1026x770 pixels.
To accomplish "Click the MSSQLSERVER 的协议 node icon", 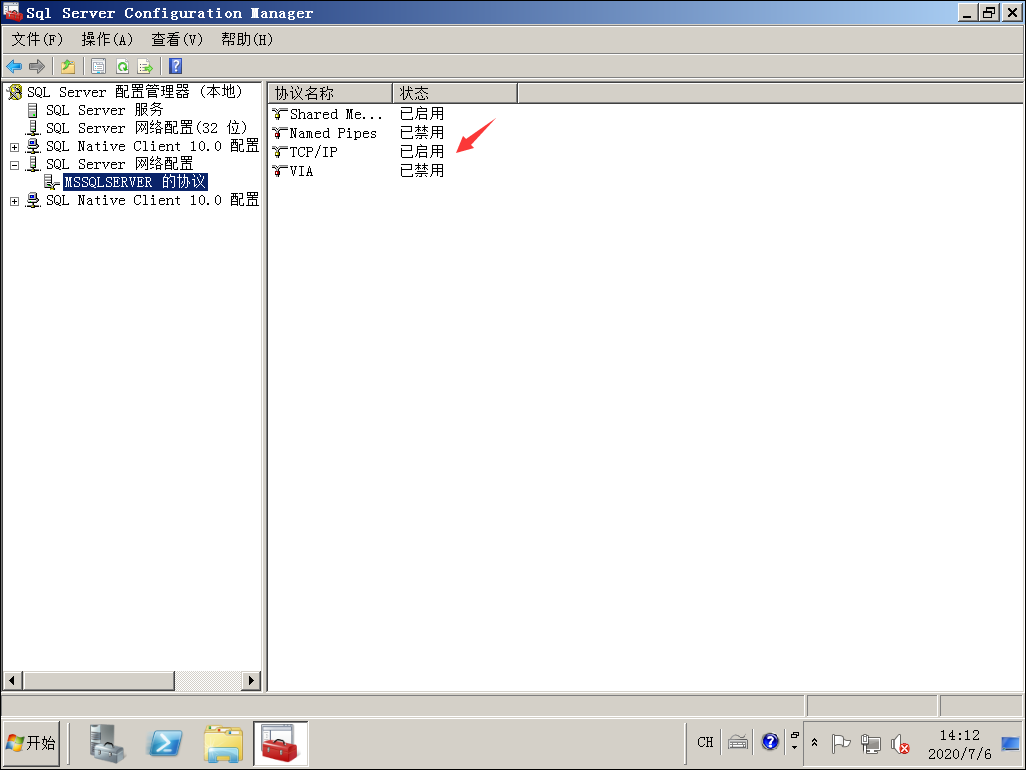I will click(x=52, y=182).
